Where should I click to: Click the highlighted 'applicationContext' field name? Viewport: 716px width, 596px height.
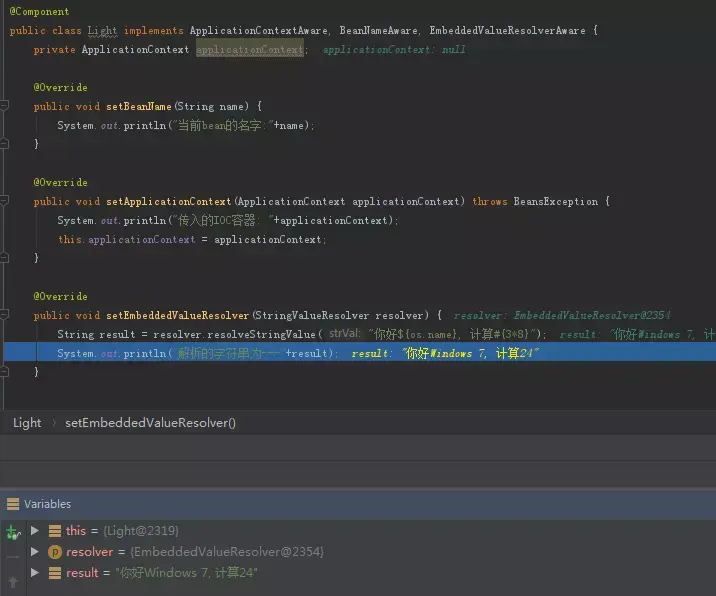(x=250, y=49)
